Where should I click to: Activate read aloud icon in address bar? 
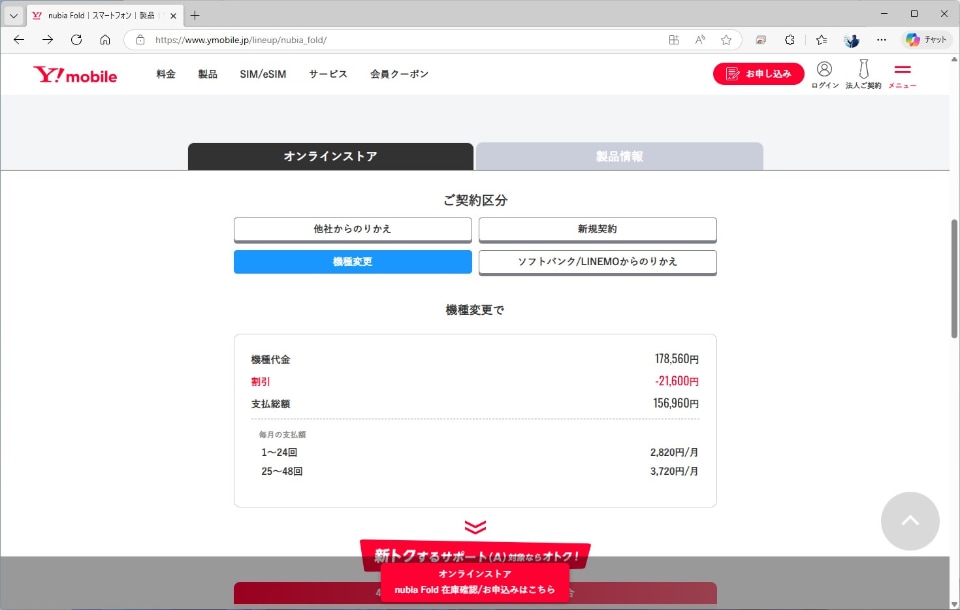click(x=700, y=40)
